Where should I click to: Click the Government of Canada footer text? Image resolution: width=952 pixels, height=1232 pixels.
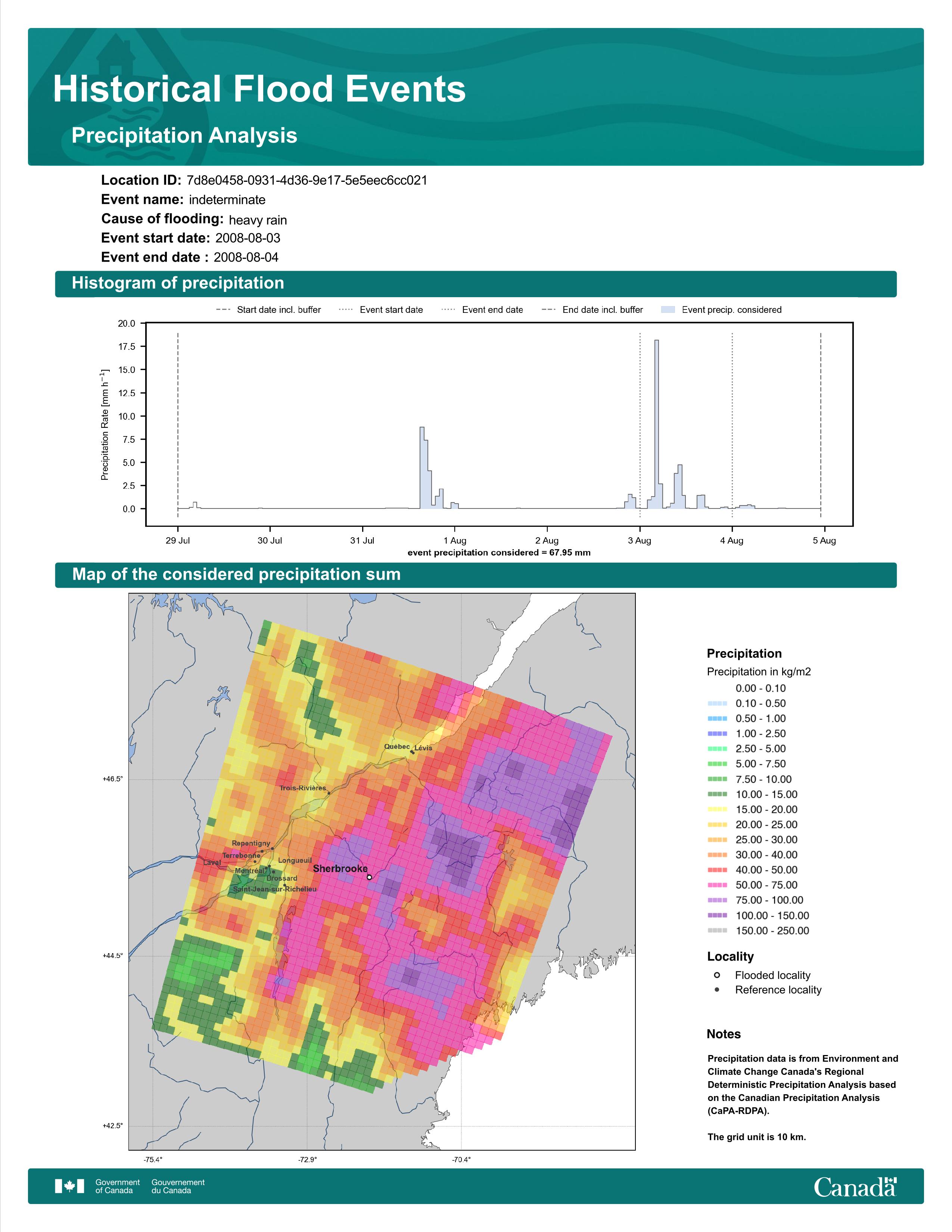pyautogui.click(x=117, y=1186)
